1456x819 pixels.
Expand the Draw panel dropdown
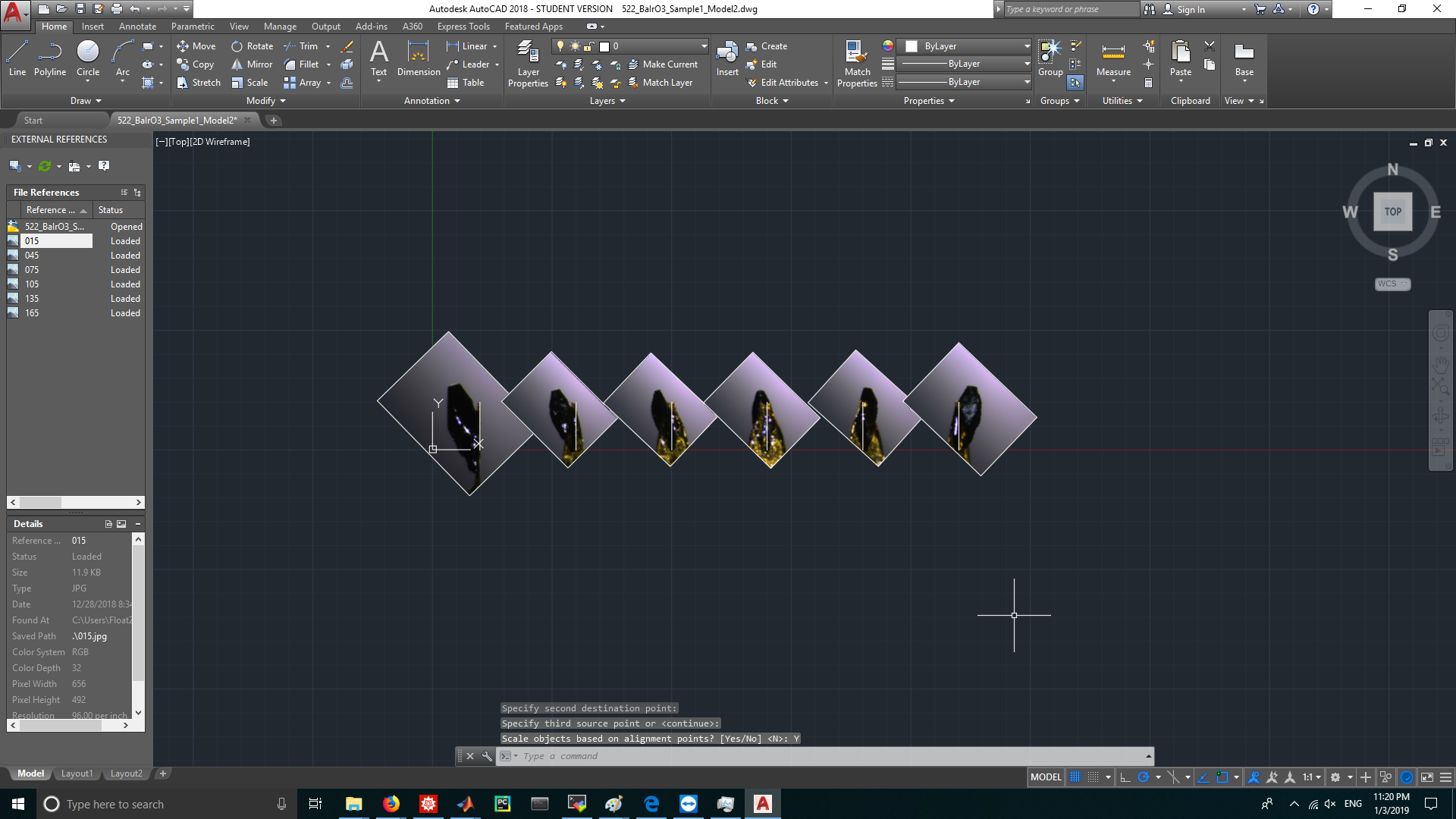point(86,101)
